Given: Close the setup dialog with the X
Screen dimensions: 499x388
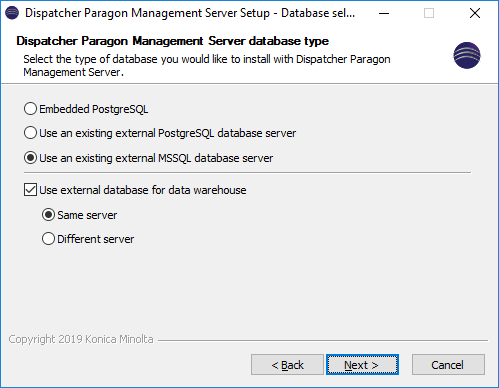Looking at the screenshot, I should pos(475,13).
